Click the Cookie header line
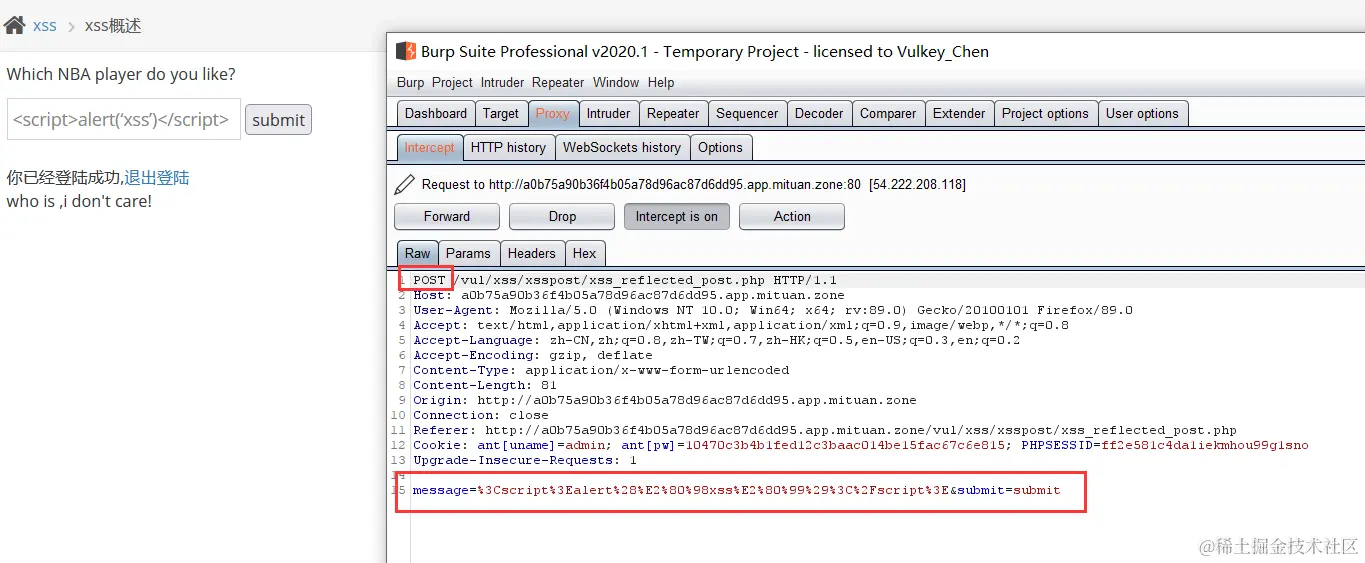Screen dimensions: 1365x563 861,446
